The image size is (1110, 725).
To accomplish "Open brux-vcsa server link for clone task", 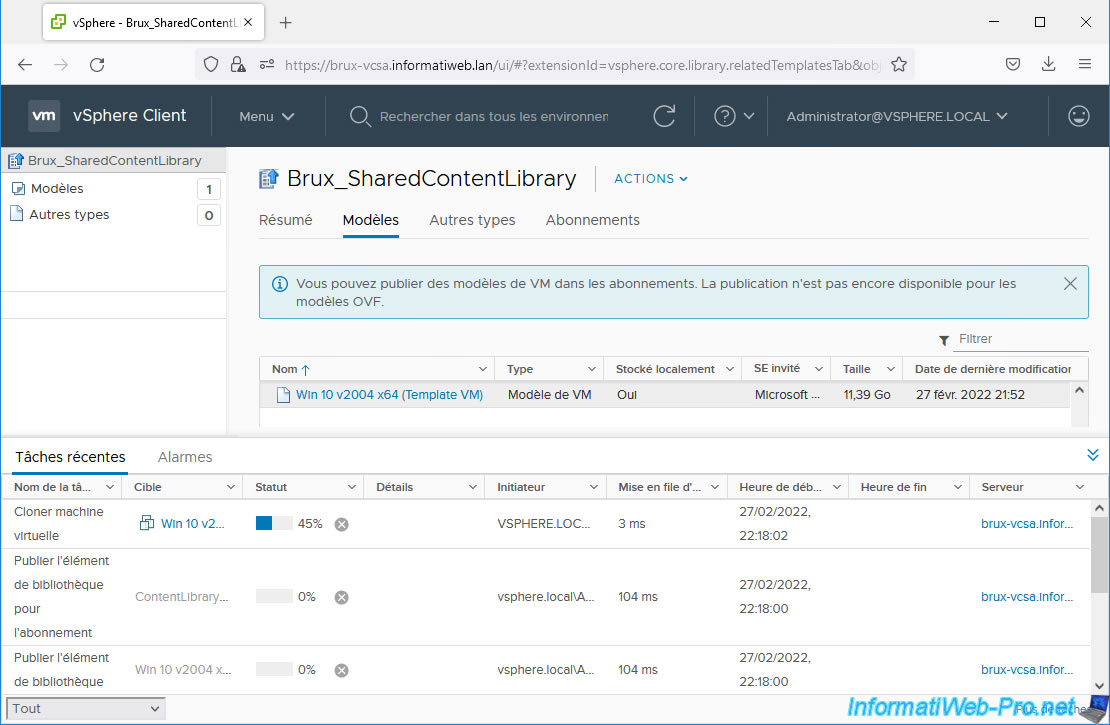I will tap(1026, 524).
